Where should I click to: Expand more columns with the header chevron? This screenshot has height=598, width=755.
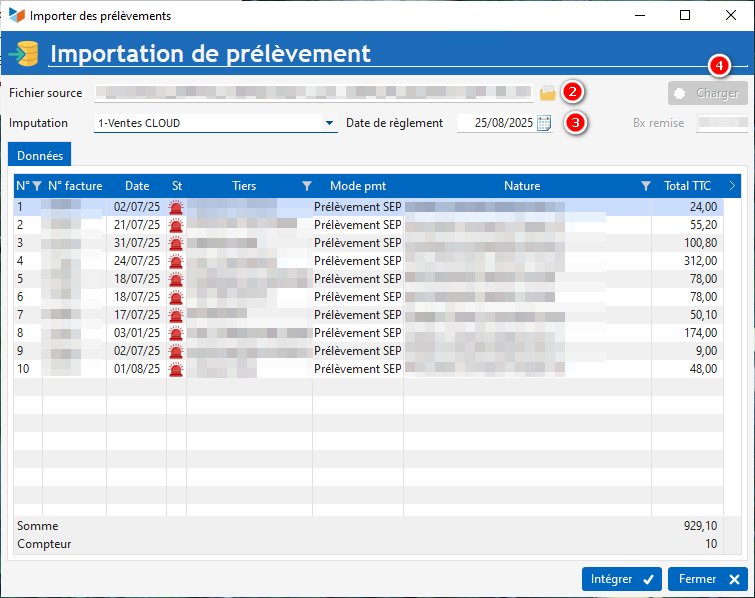coord(732,186)
